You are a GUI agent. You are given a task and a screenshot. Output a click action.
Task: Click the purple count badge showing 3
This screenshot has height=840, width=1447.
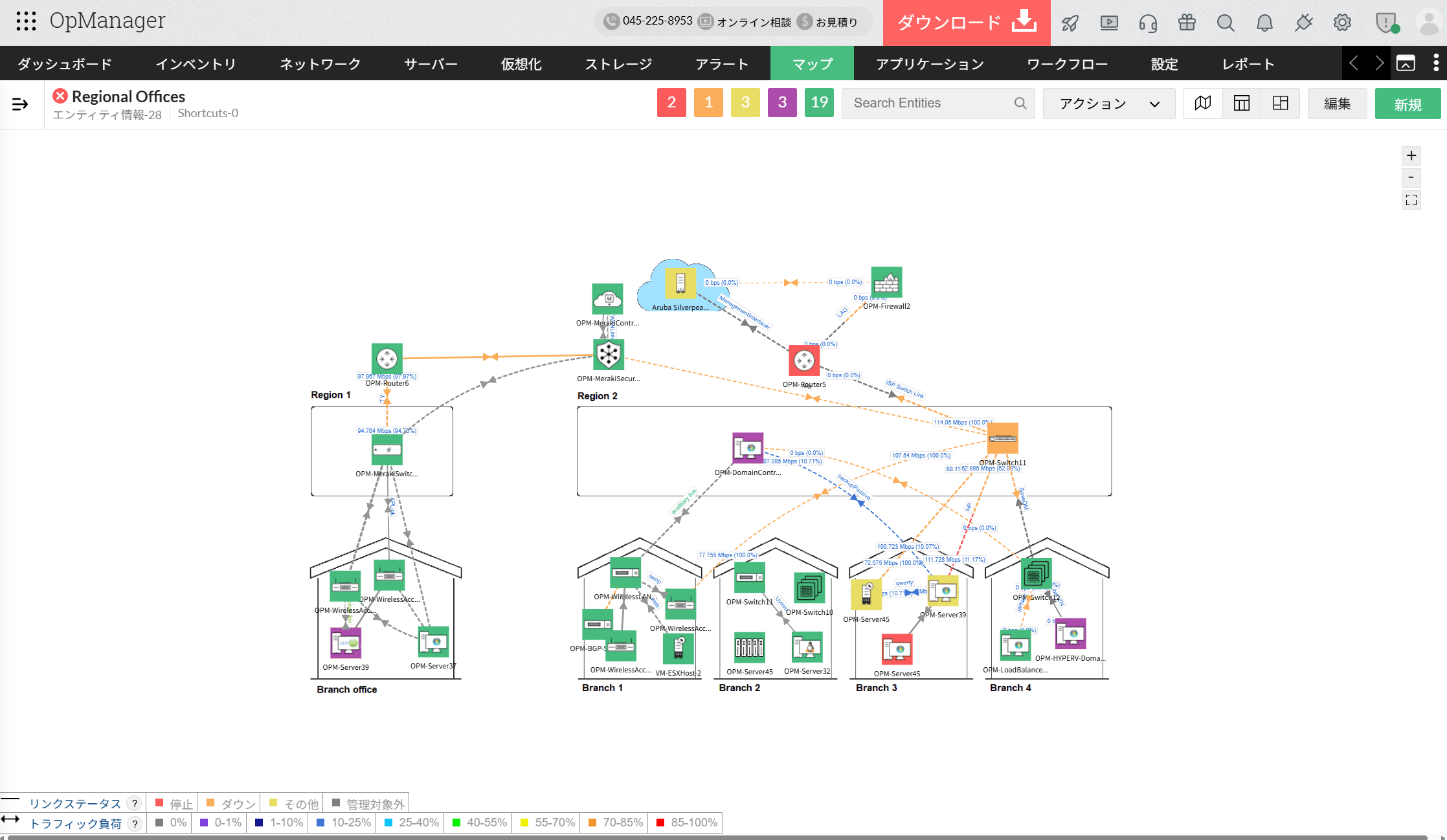(x=782, y=103)
